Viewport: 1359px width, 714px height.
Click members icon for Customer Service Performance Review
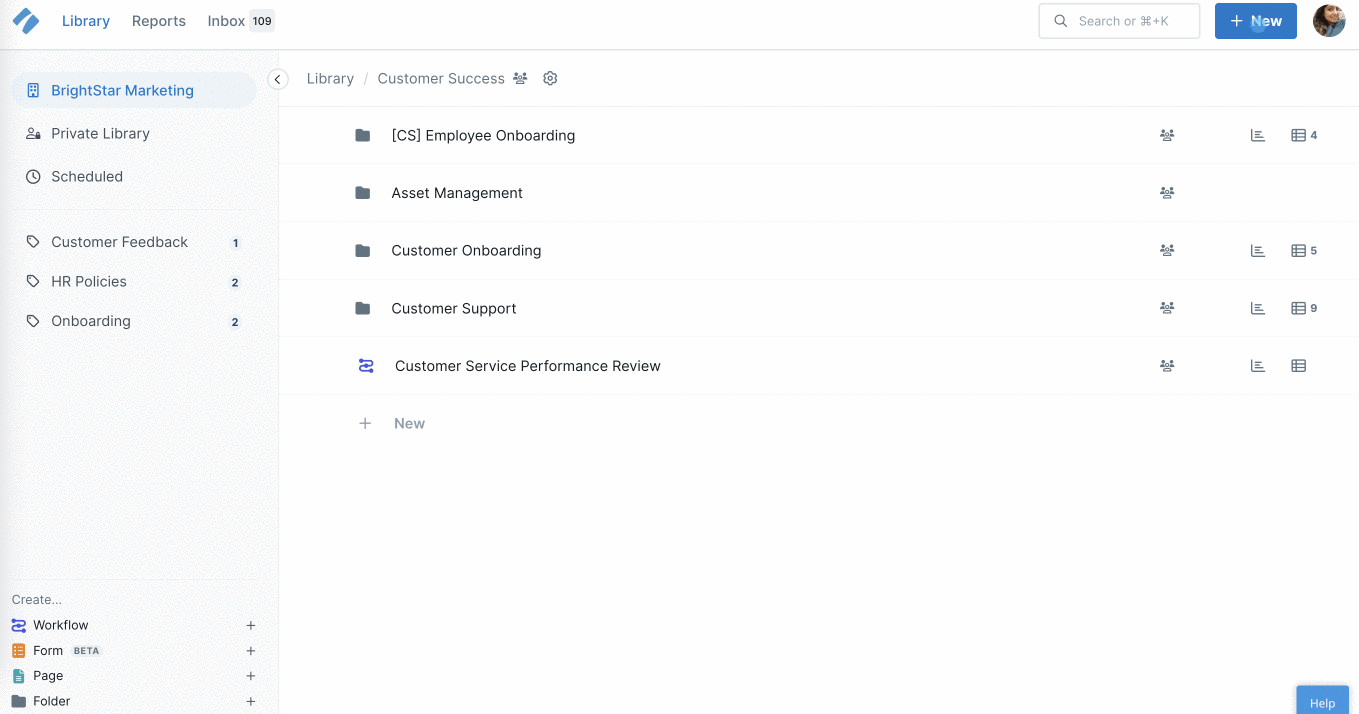(x=1167, y=366)
